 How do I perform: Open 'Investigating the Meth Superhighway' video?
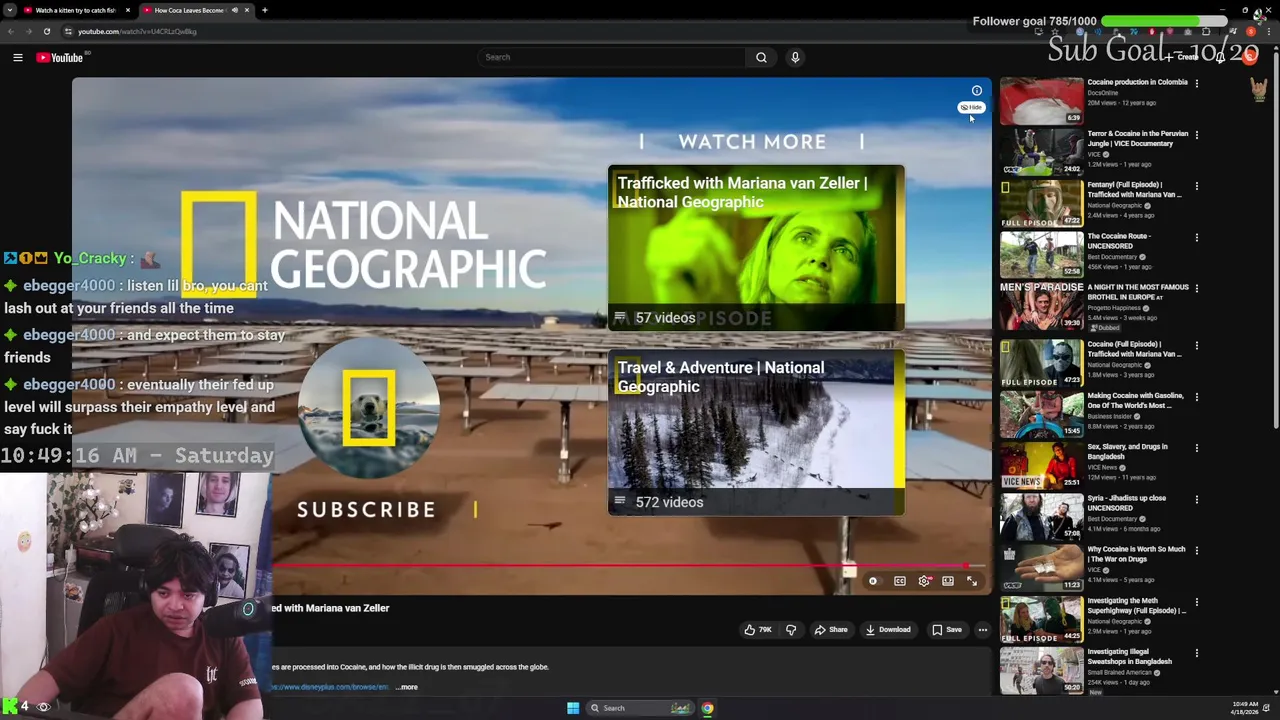[x=1137, y=605]
